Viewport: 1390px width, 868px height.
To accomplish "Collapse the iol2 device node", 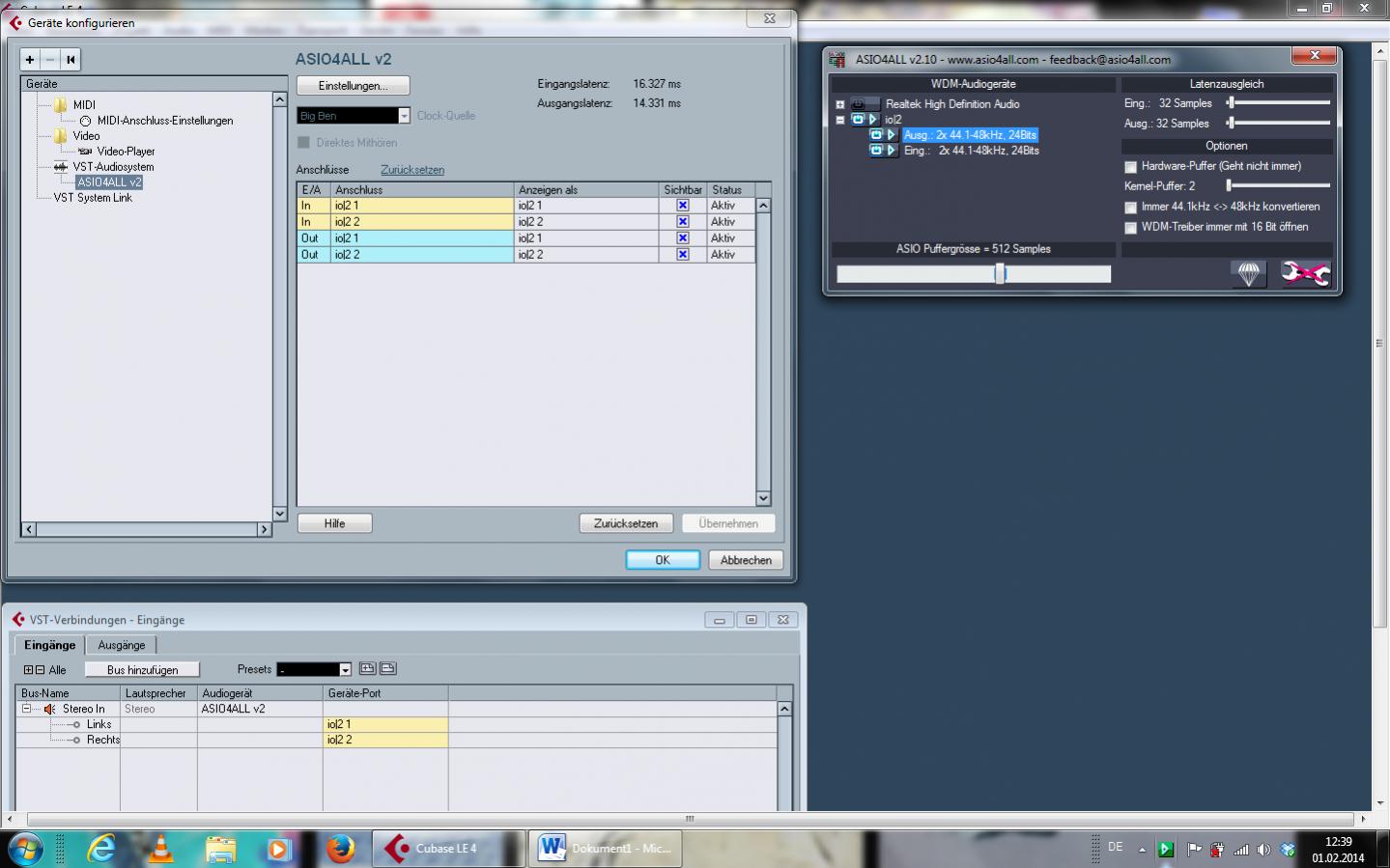I will (840, 120).
